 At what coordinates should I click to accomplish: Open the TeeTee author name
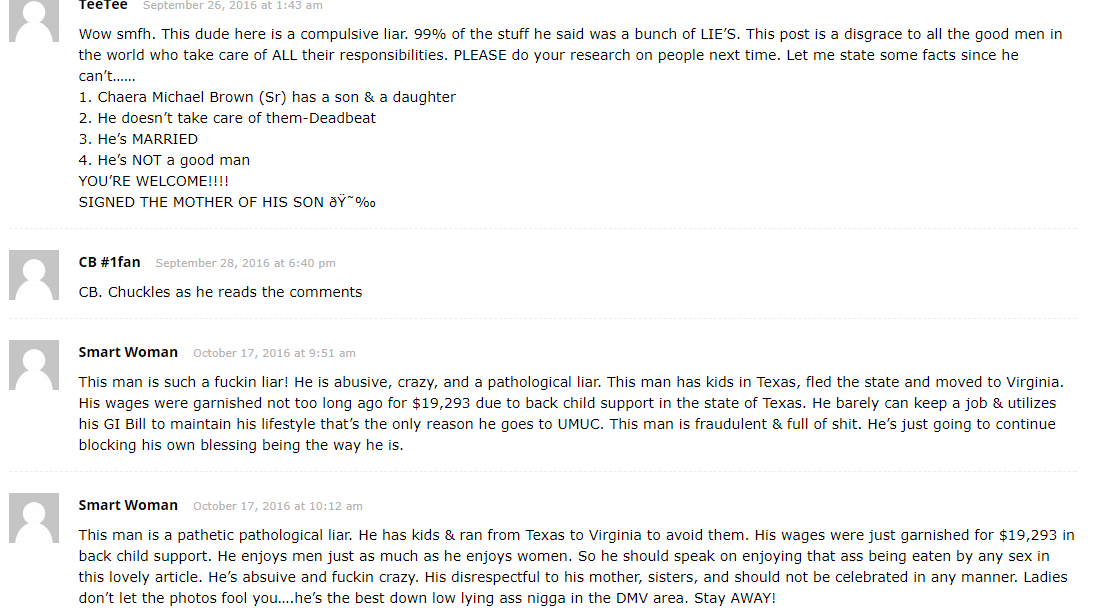(103, 5)
